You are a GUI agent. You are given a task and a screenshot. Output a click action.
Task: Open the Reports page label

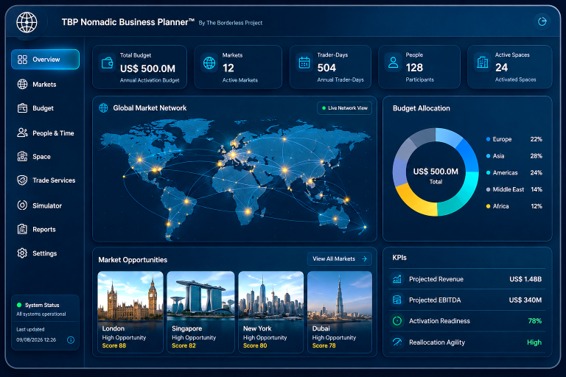click(44, 230)
